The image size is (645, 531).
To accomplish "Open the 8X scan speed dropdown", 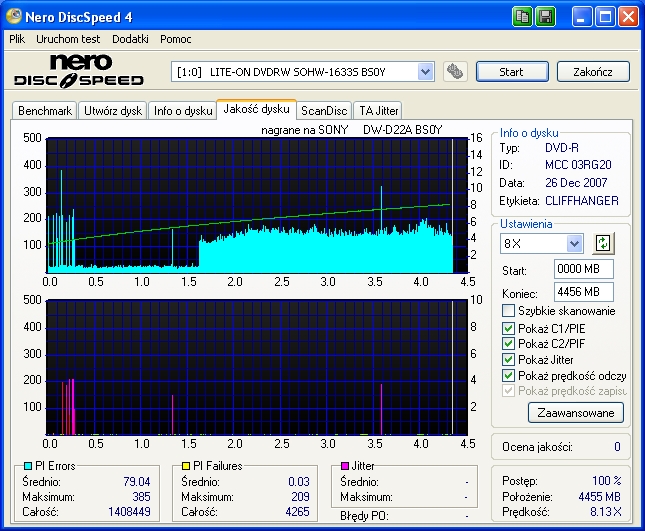I will tap(574, 243).
